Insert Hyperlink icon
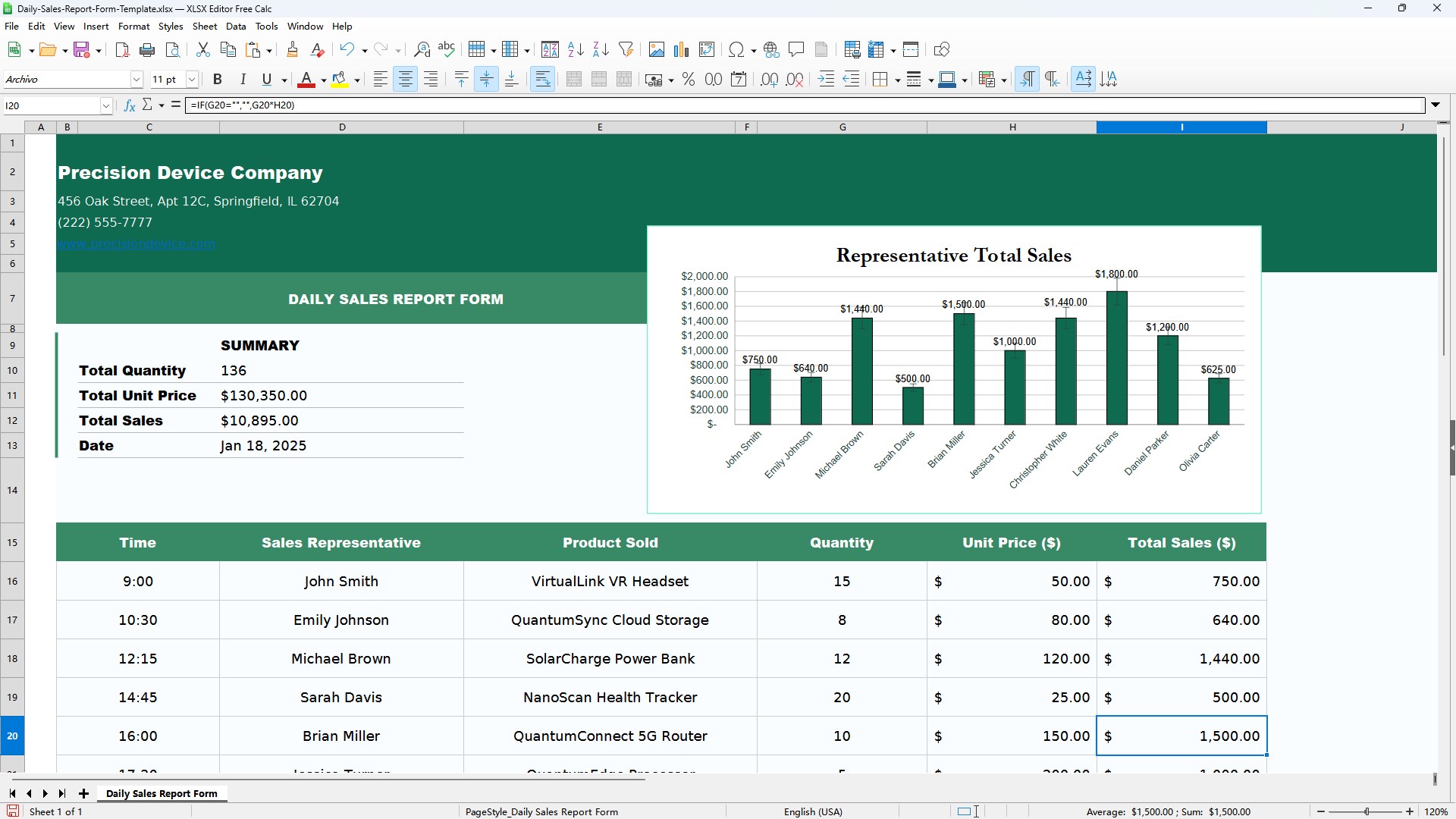Image resolution: width=1456 pixels, height=819 pixels. click(x=771, y=50)
